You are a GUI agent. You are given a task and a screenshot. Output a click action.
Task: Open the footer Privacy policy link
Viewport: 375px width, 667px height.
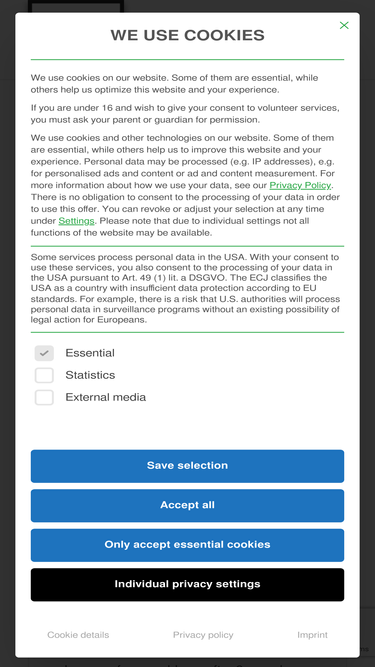coord(203,635)
